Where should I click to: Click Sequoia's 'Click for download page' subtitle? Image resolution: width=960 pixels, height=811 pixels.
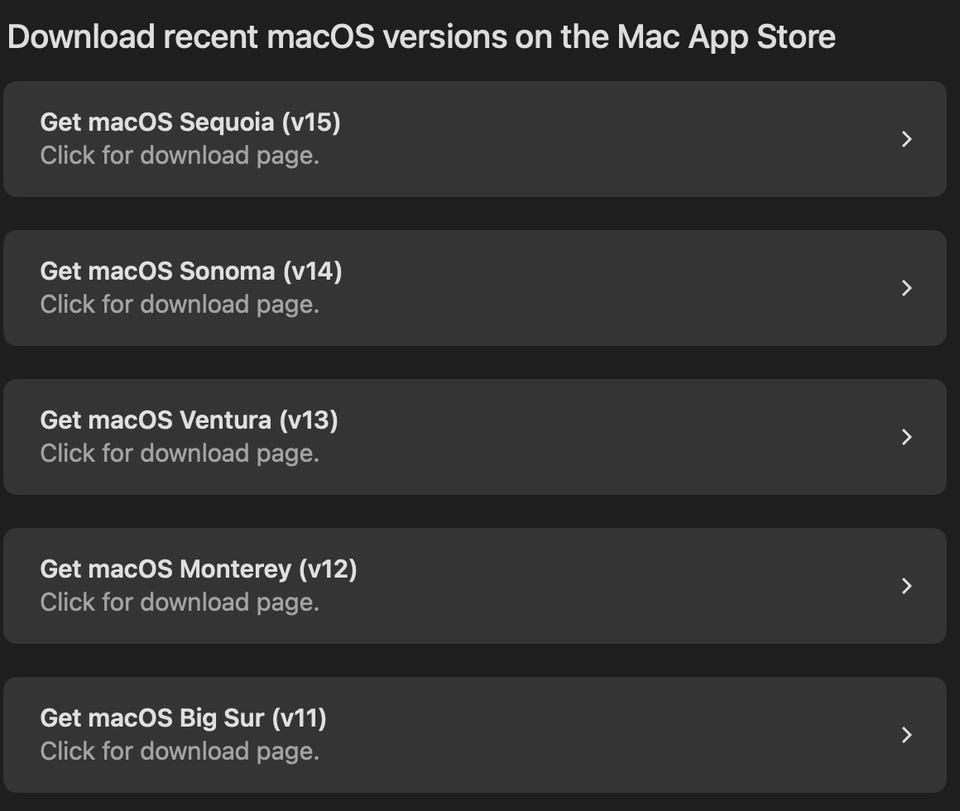(x=180, y=156)
